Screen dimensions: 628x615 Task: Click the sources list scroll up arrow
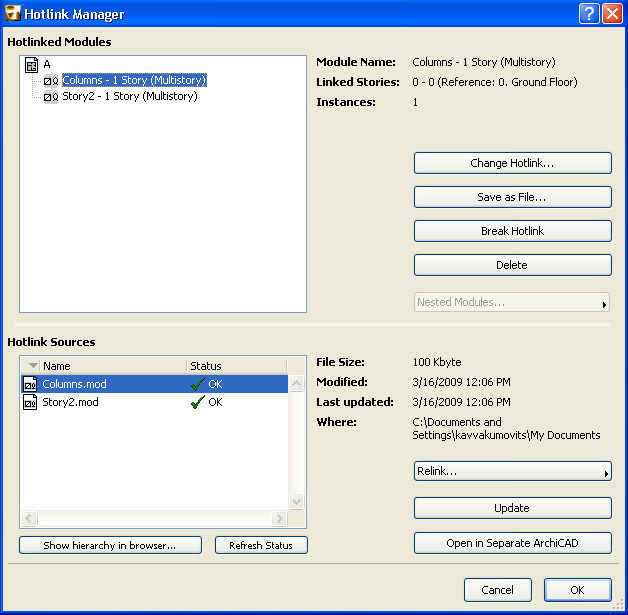click(296, 384)
